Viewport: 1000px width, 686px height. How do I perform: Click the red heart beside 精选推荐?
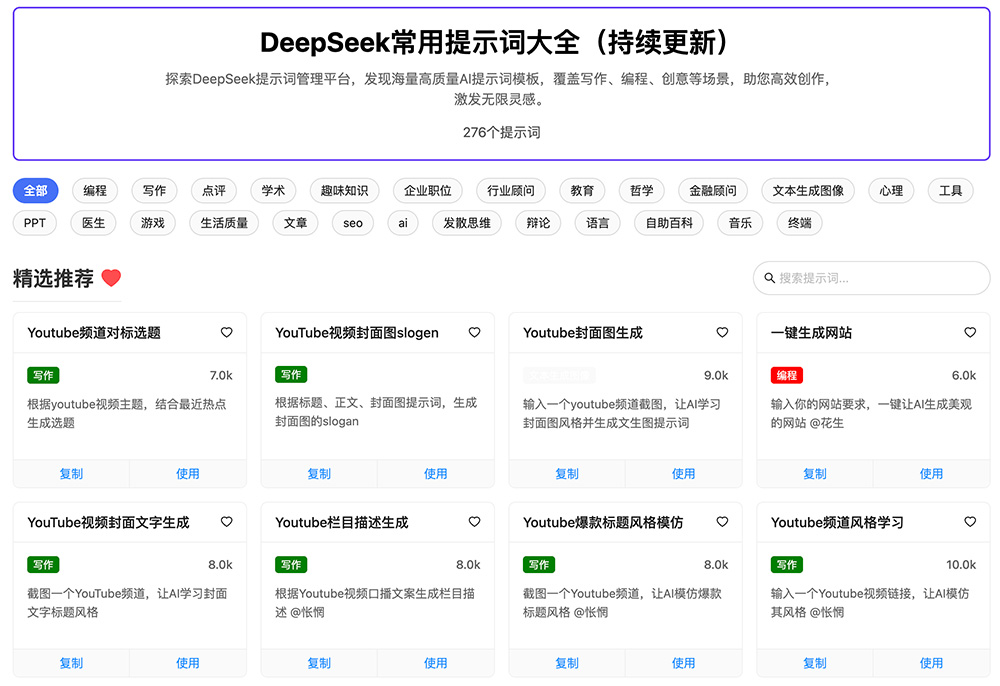(111, 278)
